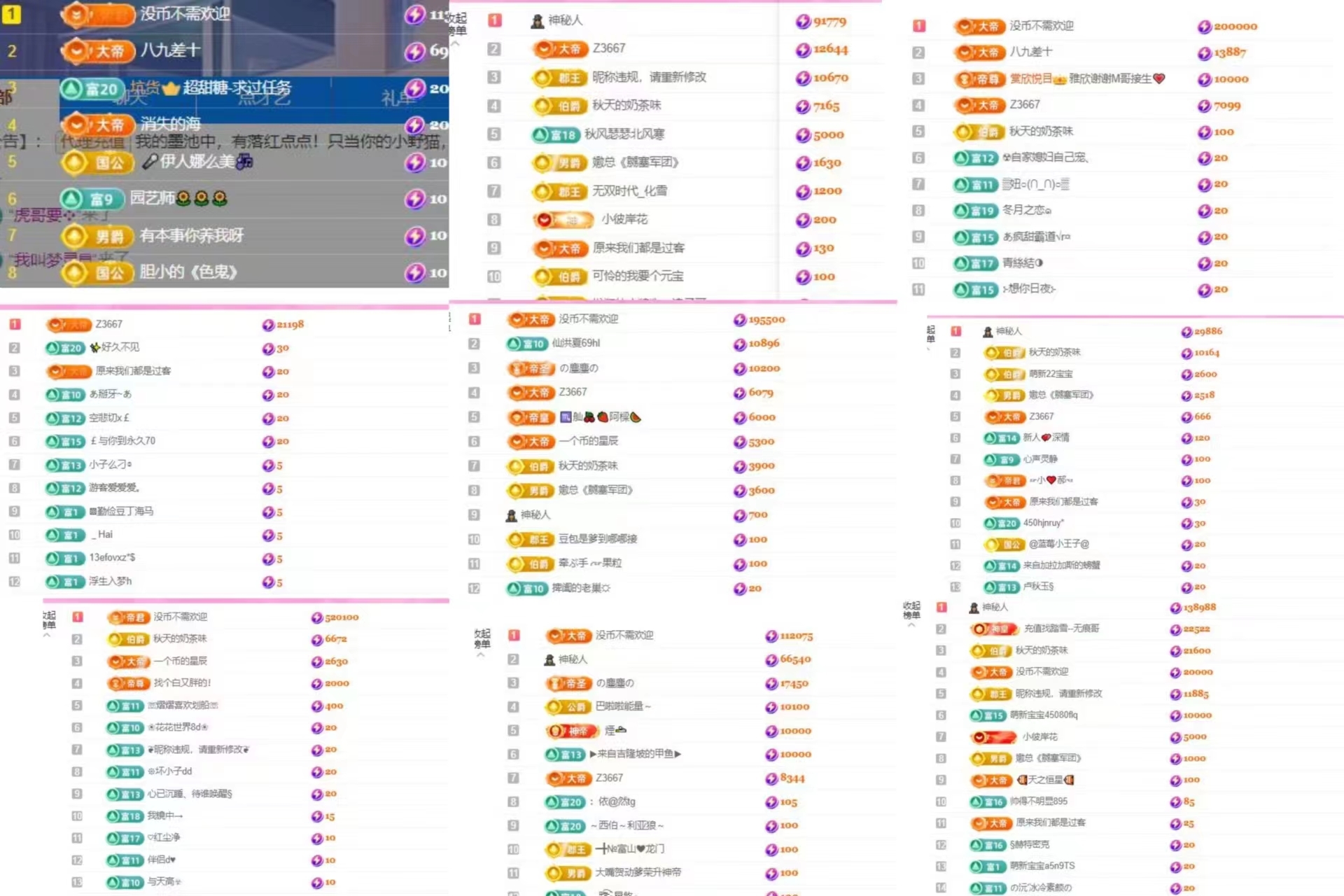The image size is (1344, 896).
Task: Click the coin icon next to 112075
Action: coord(771,636)
